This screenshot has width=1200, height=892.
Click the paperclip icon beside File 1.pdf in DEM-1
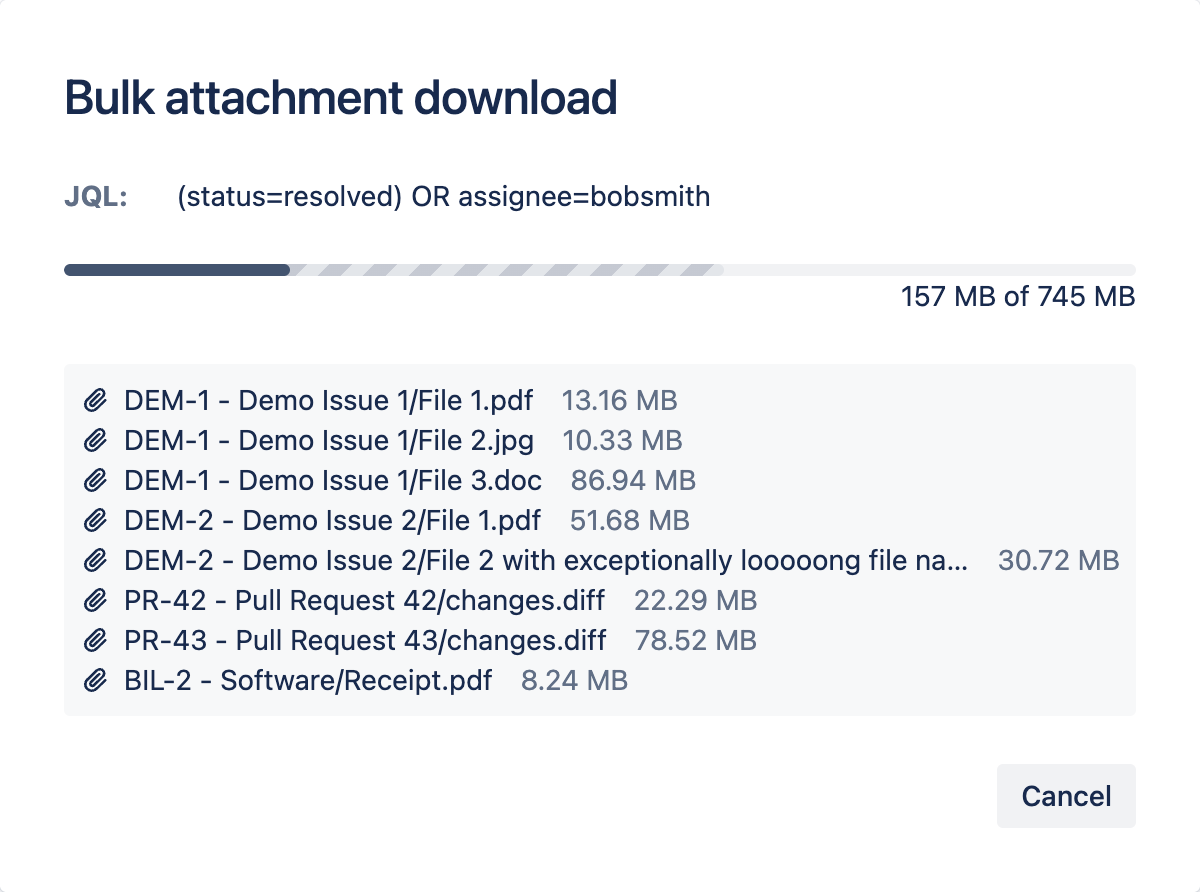click(95, 400)
